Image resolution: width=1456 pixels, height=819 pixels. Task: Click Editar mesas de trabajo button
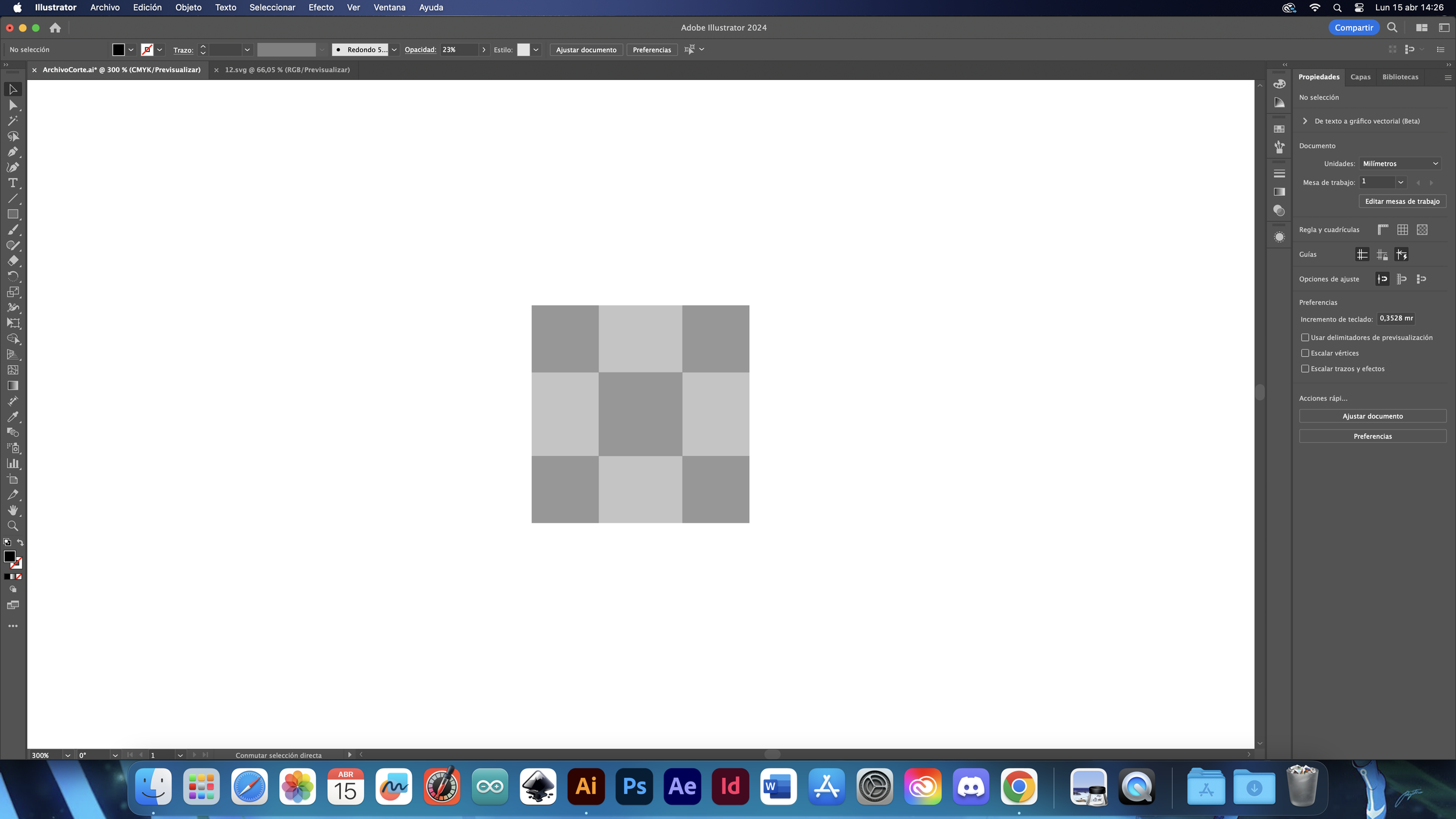[1402, 201]
